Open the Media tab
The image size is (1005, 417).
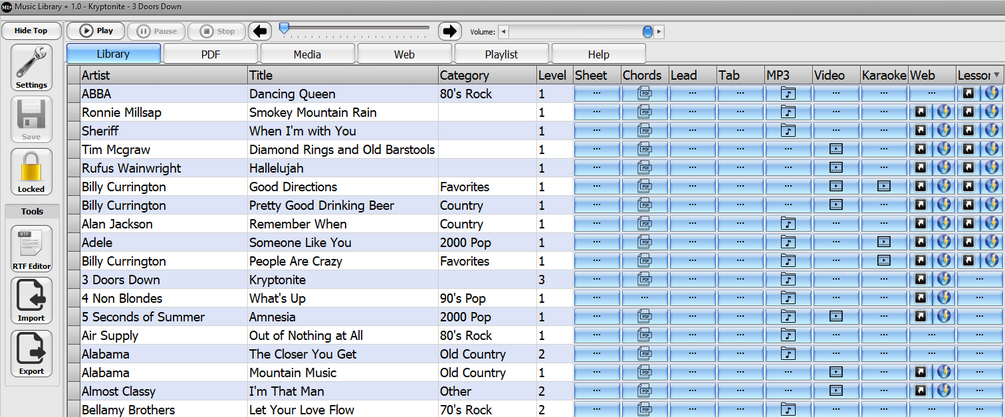tap(307, 54)
